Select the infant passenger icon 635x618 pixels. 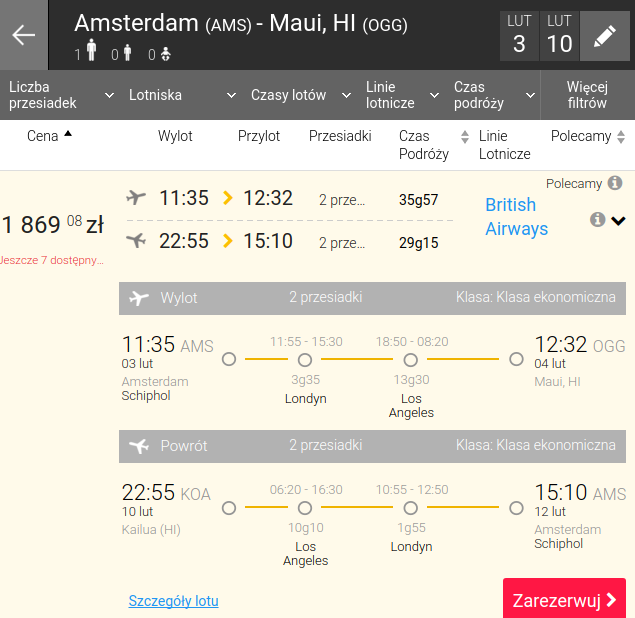point(166,54)
